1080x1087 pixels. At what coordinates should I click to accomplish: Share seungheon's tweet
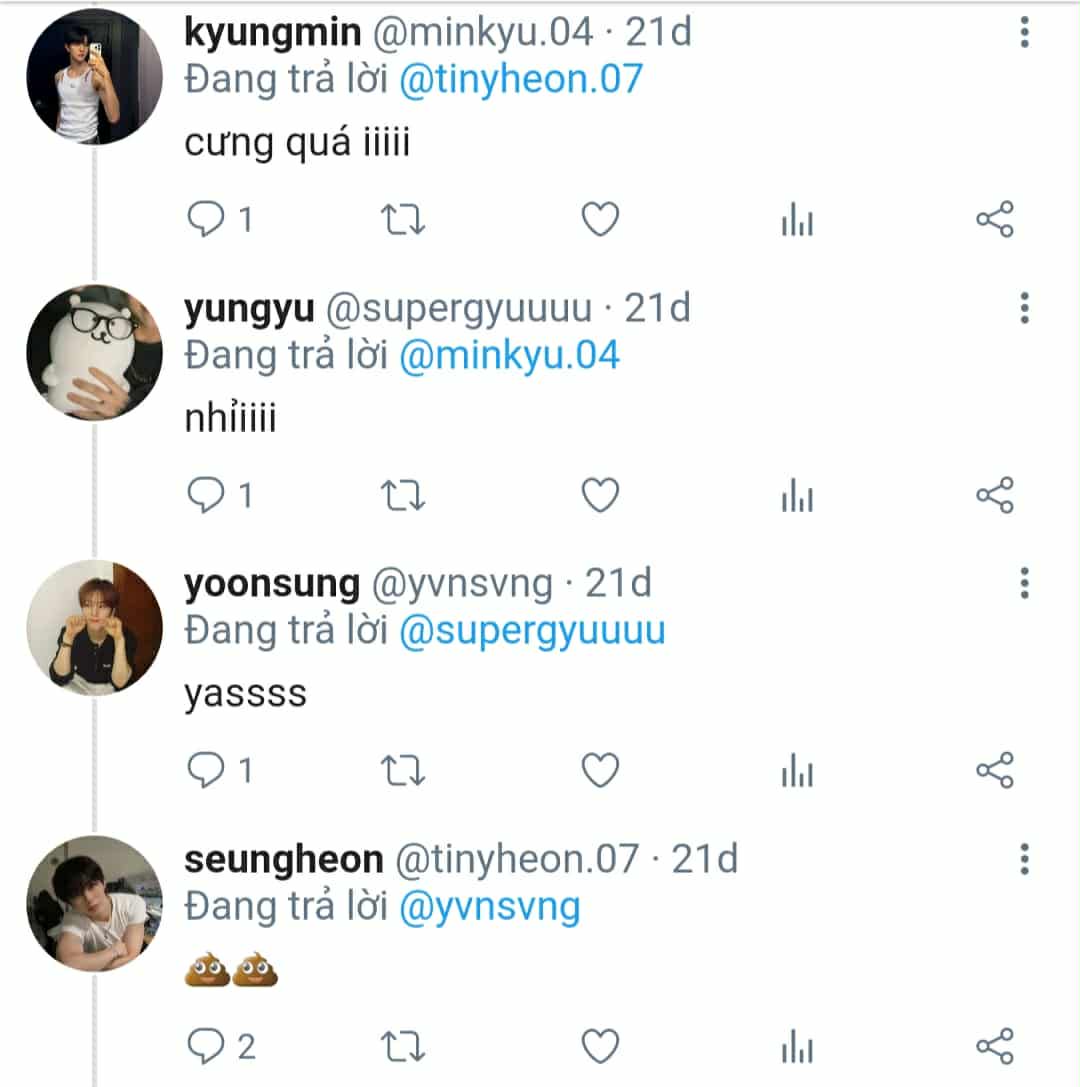point(994,1046)
